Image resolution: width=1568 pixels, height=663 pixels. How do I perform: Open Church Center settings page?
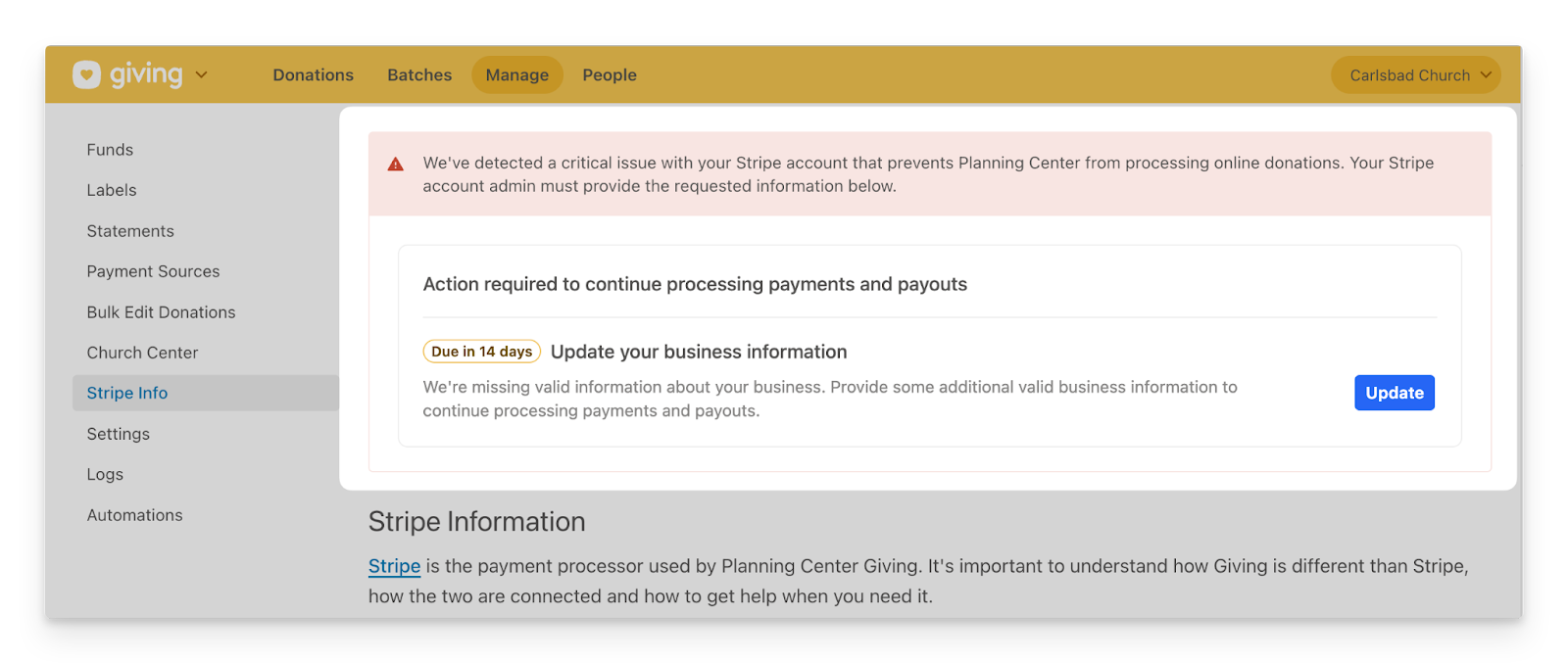pos(142,353)
